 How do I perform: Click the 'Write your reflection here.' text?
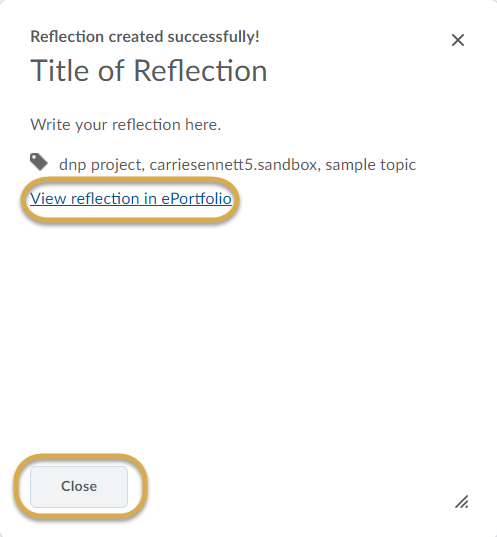click(x=126, y=125)
